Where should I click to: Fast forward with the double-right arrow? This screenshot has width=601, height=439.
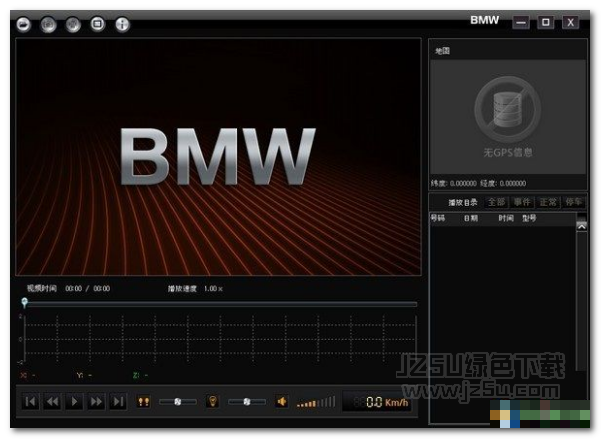pyautogui.click(x=96, y=401)
